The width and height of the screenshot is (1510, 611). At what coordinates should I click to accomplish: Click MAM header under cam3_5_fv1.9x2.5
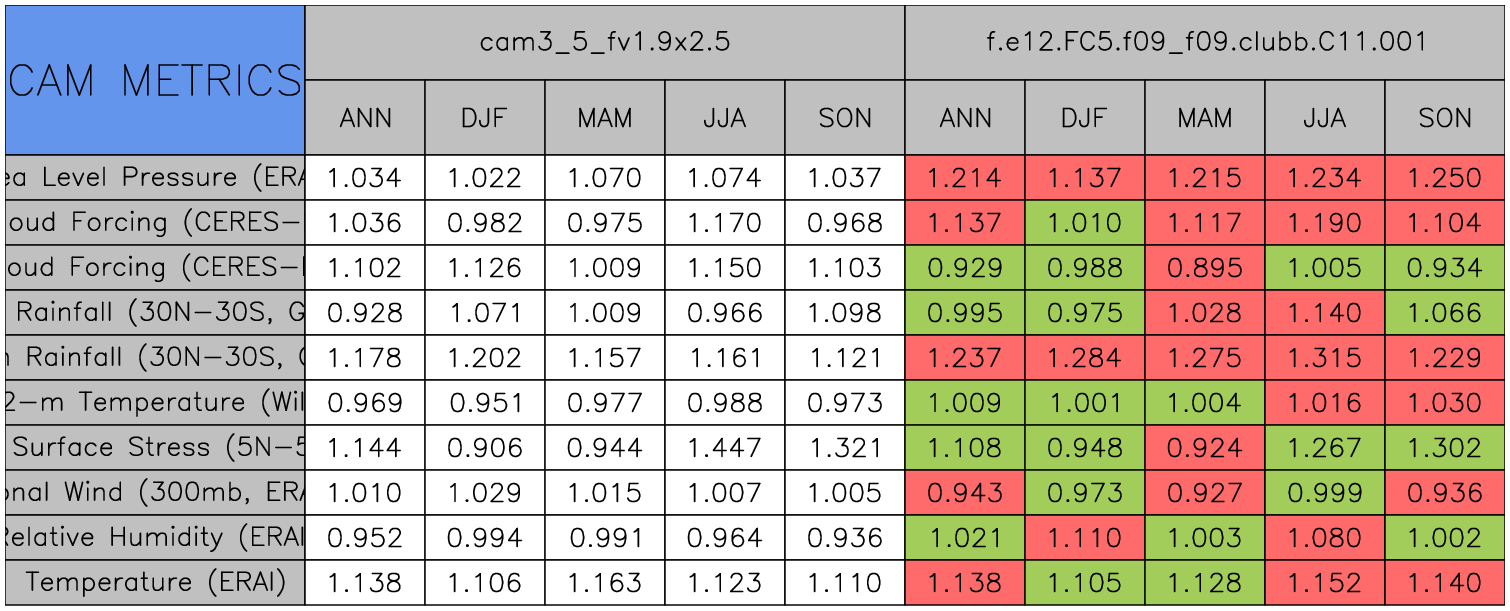click(x=604, y=118)
